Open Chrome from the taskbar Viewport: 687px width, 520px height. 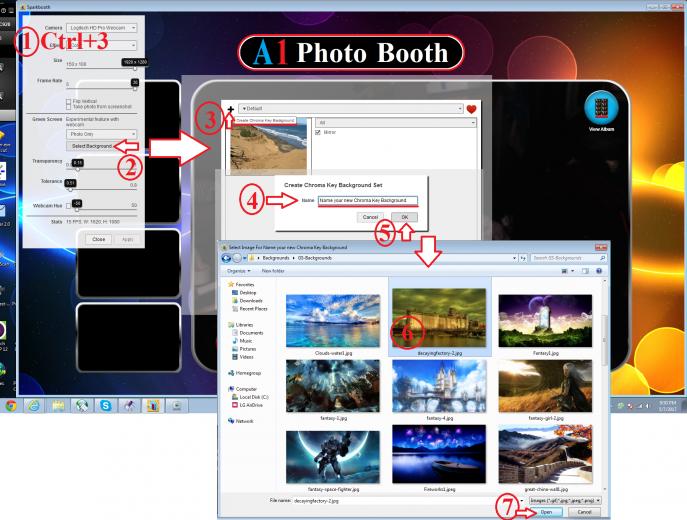11,406
